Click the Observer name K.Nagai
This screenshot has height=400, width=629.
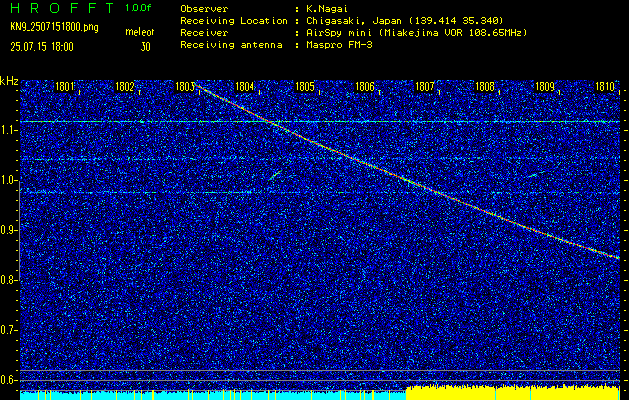pyautogui.click(x=327, y=9)
